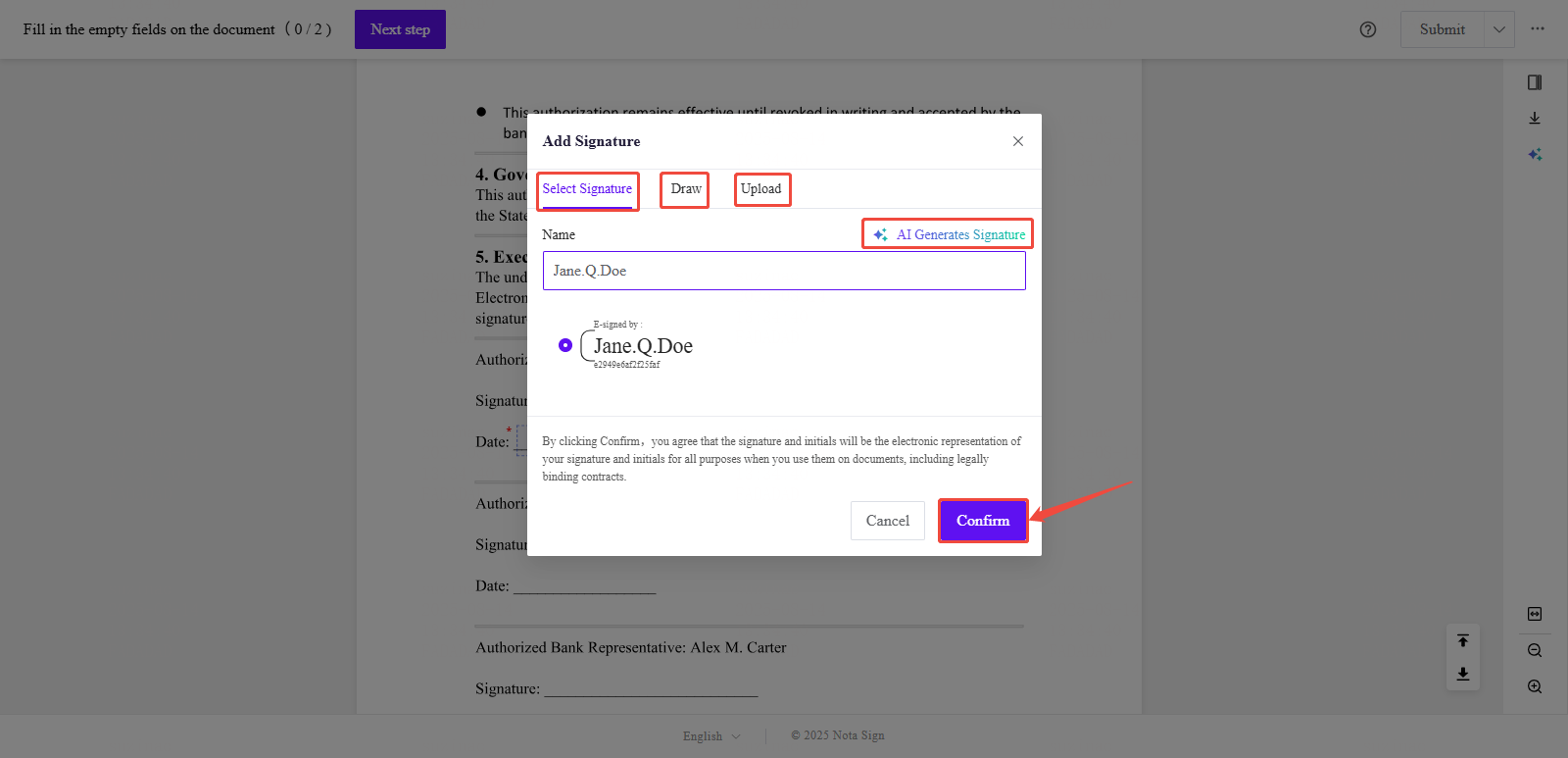Close the Add Signature dialog
Screen dimensions: 1568x758
pos(1018,141)
